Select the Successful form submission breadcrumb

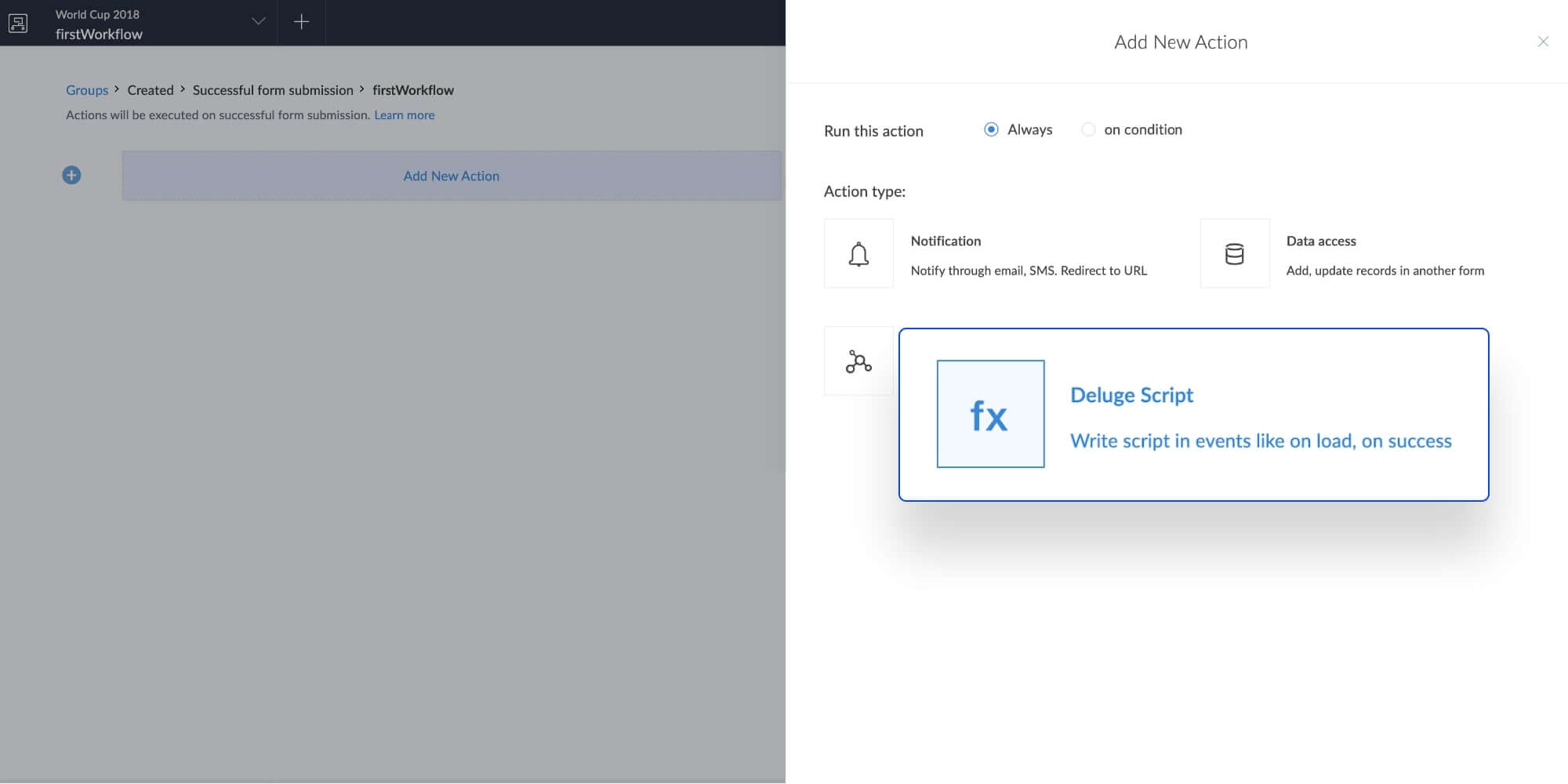[273, 90]
